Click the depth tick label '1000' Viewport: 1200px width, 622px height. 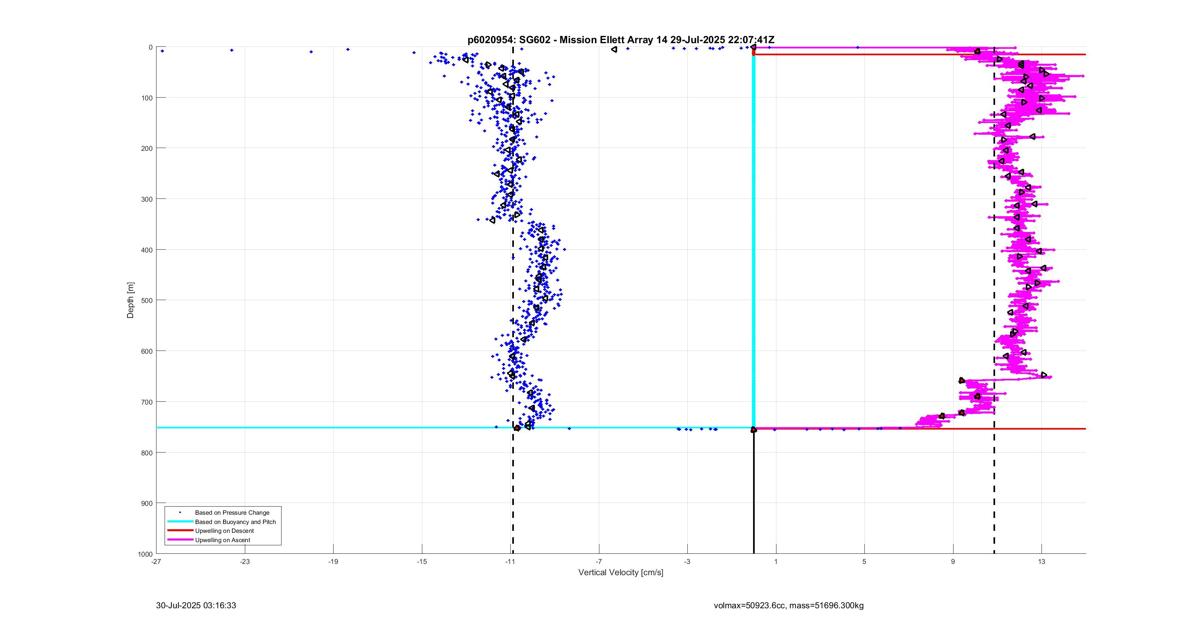click(x=143, y=553)
